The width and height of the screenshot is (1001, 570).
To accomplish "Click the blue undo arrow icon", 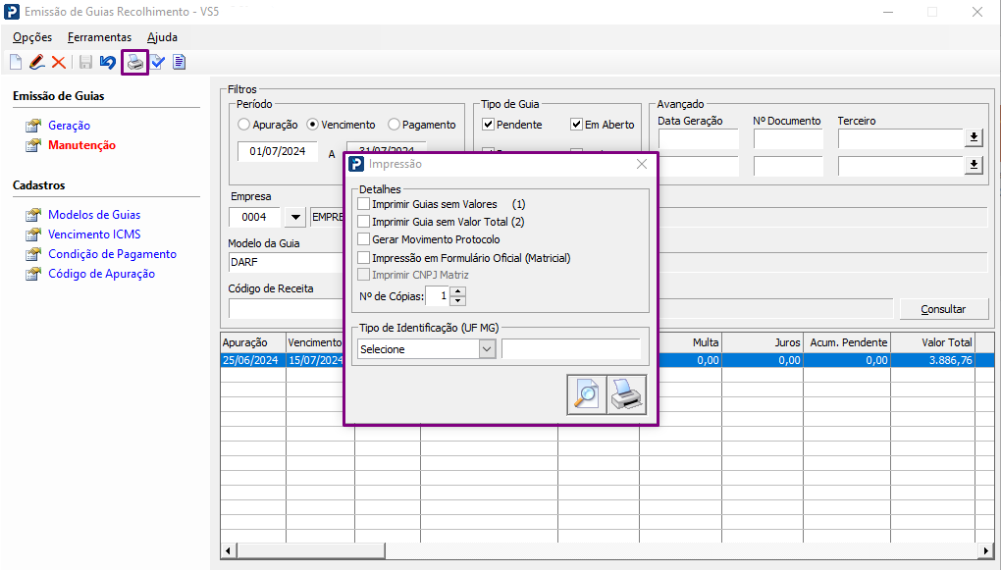I will click(108, 63).
